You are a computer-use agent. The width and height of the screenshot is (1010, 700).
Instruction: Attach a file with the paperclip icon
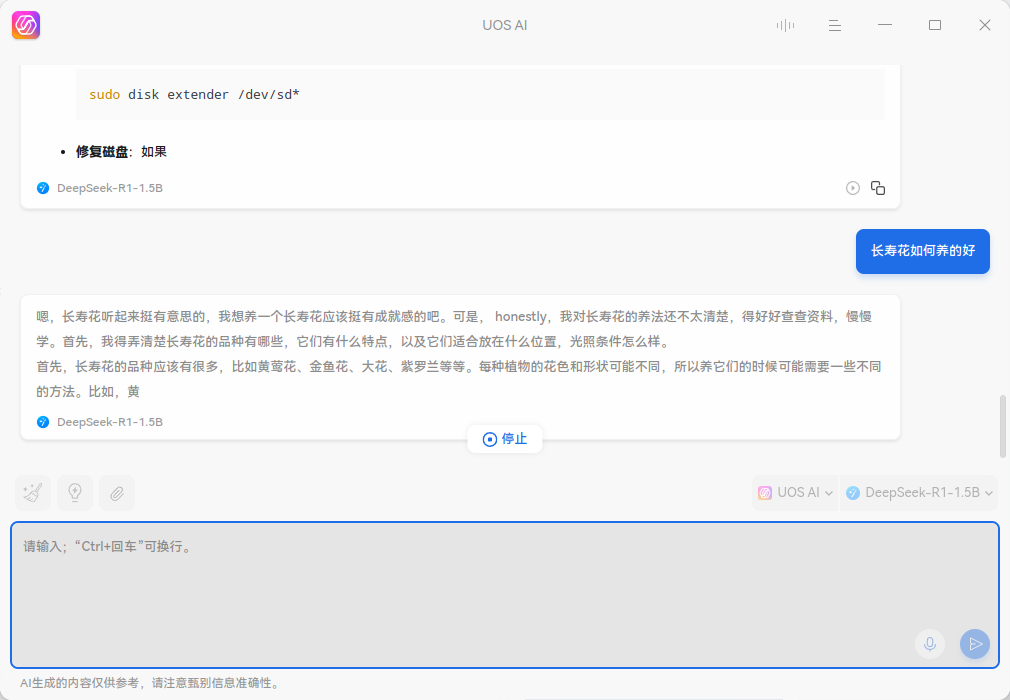(x=117, y=493)
